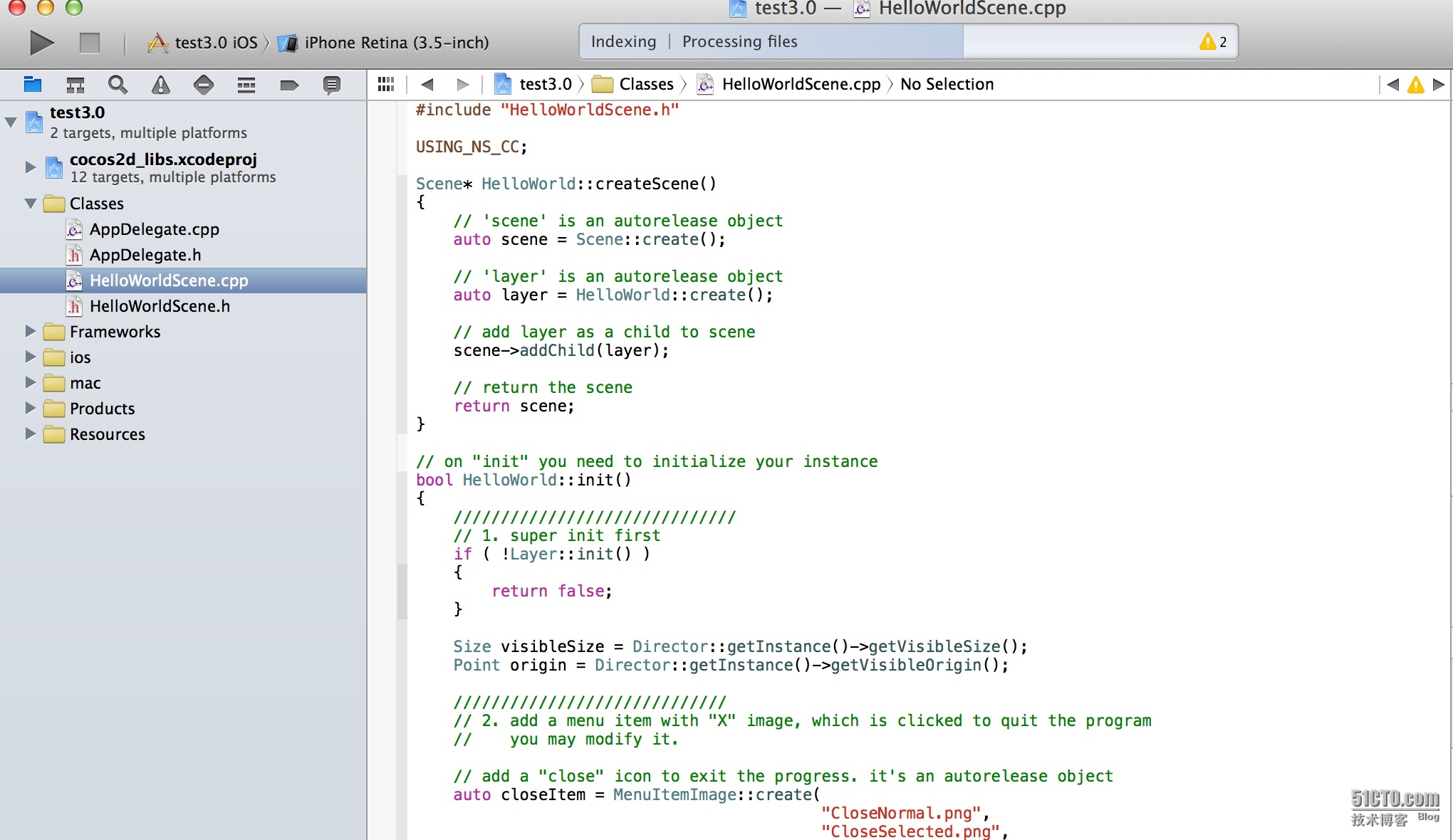Show the Breakpoint navigator
This screenshot has height=840, width=1453.
[289, 85]
